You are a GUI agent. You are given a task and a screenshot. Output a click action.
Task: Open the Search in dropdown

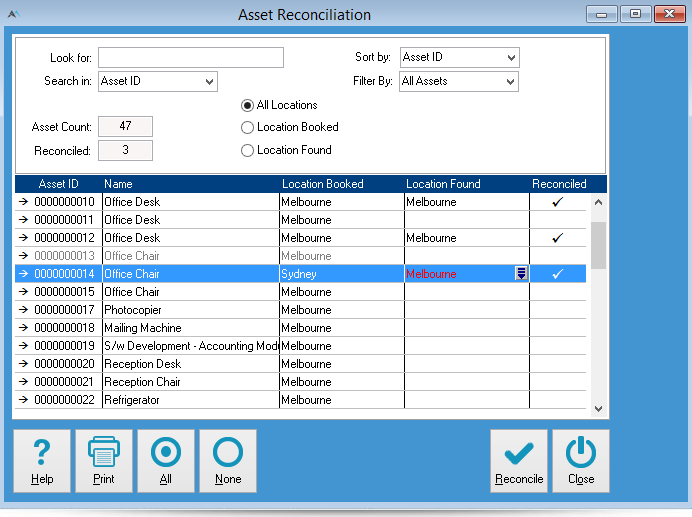[158, 82]
